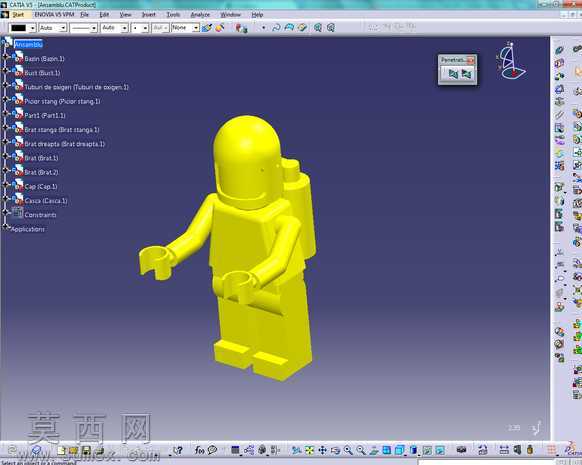
Task: Open the line type dropdown
Action: [94, 28]
